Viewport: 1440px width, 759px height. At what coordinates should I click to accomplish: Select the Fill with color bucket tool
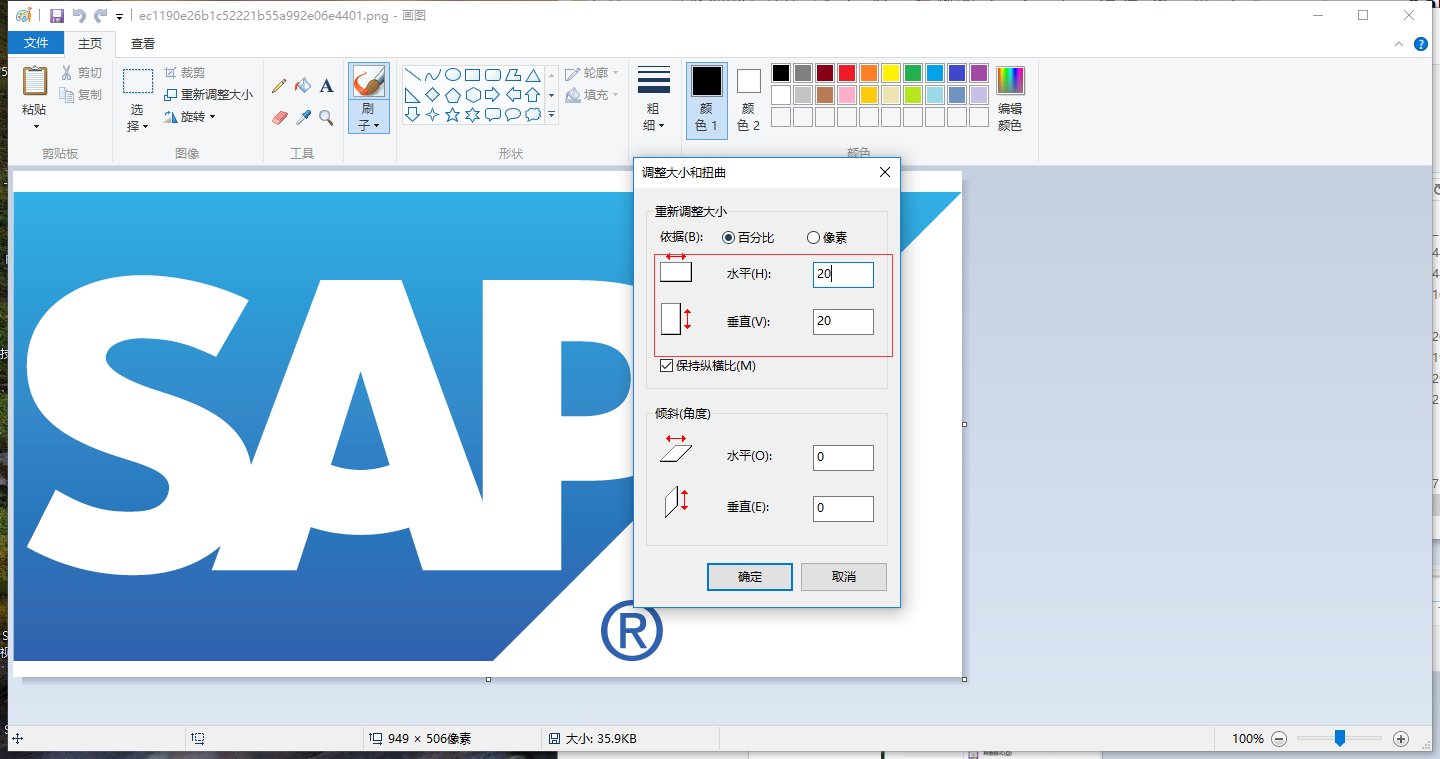click(302, 87)
